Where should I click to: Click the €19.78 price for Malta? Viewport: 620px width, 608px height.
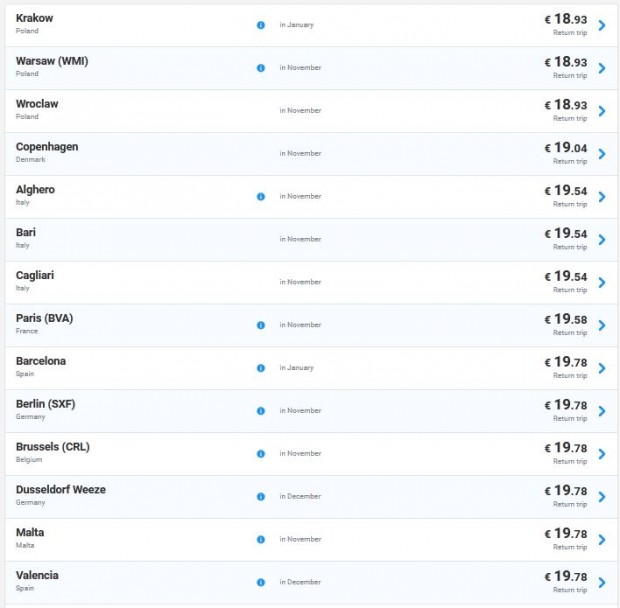(566, 533)
